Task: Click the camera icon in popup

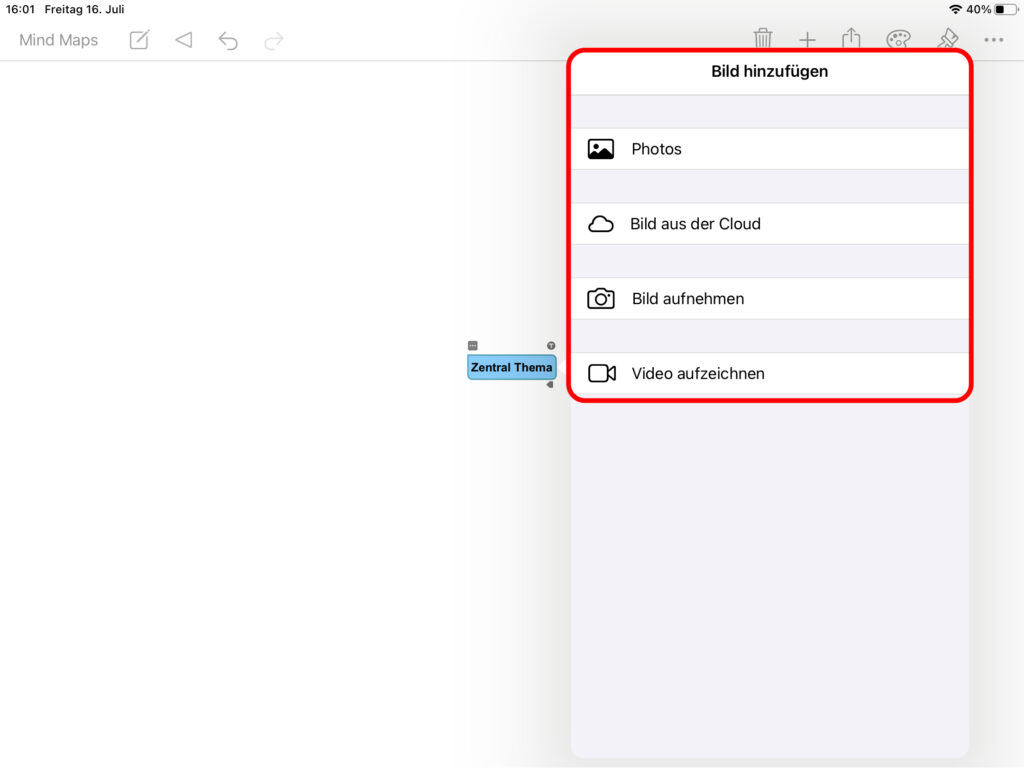Action: pyautogui.click(x=601, y=299)
